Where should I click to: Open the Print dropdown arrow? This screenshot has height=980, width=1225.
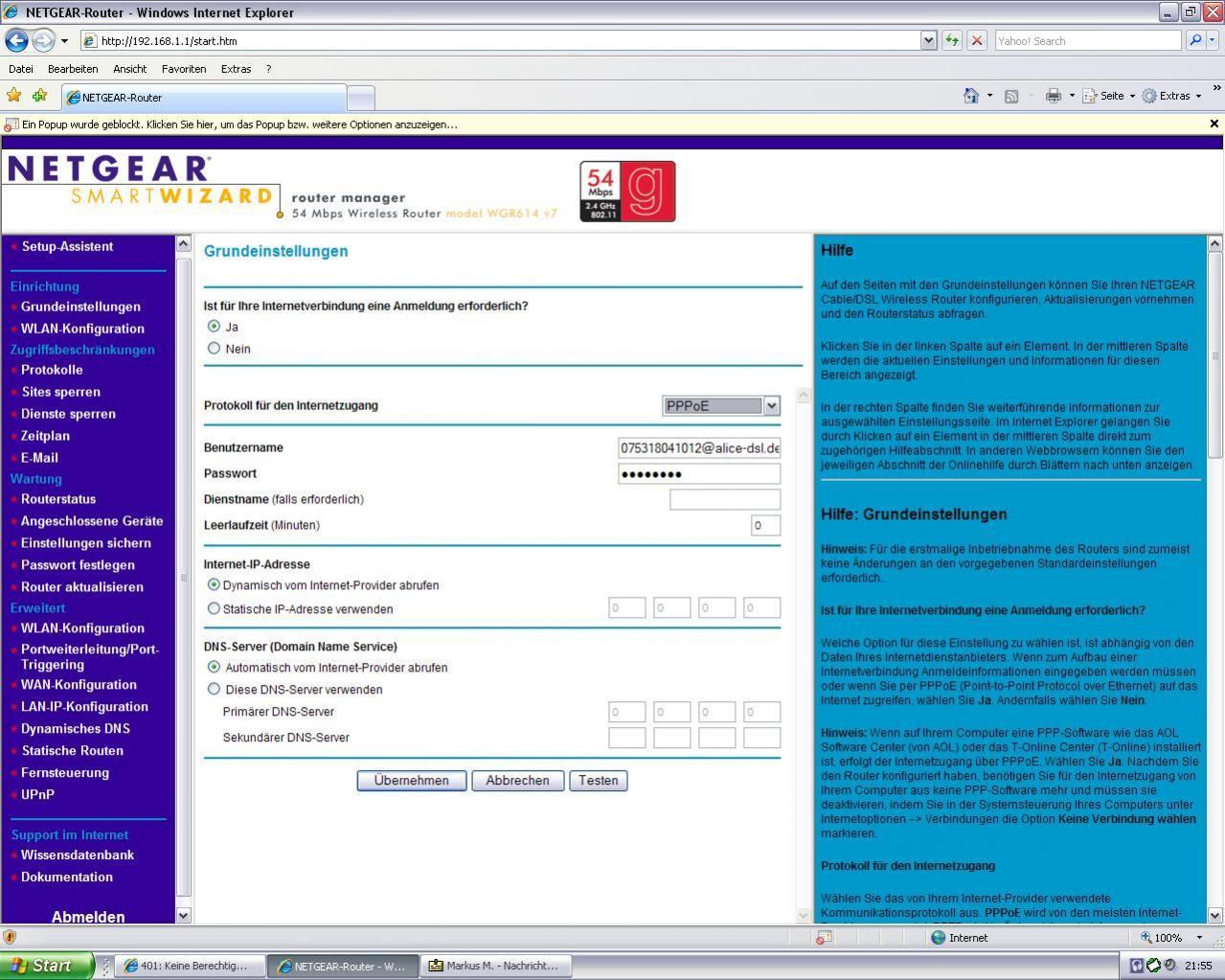1072,96
